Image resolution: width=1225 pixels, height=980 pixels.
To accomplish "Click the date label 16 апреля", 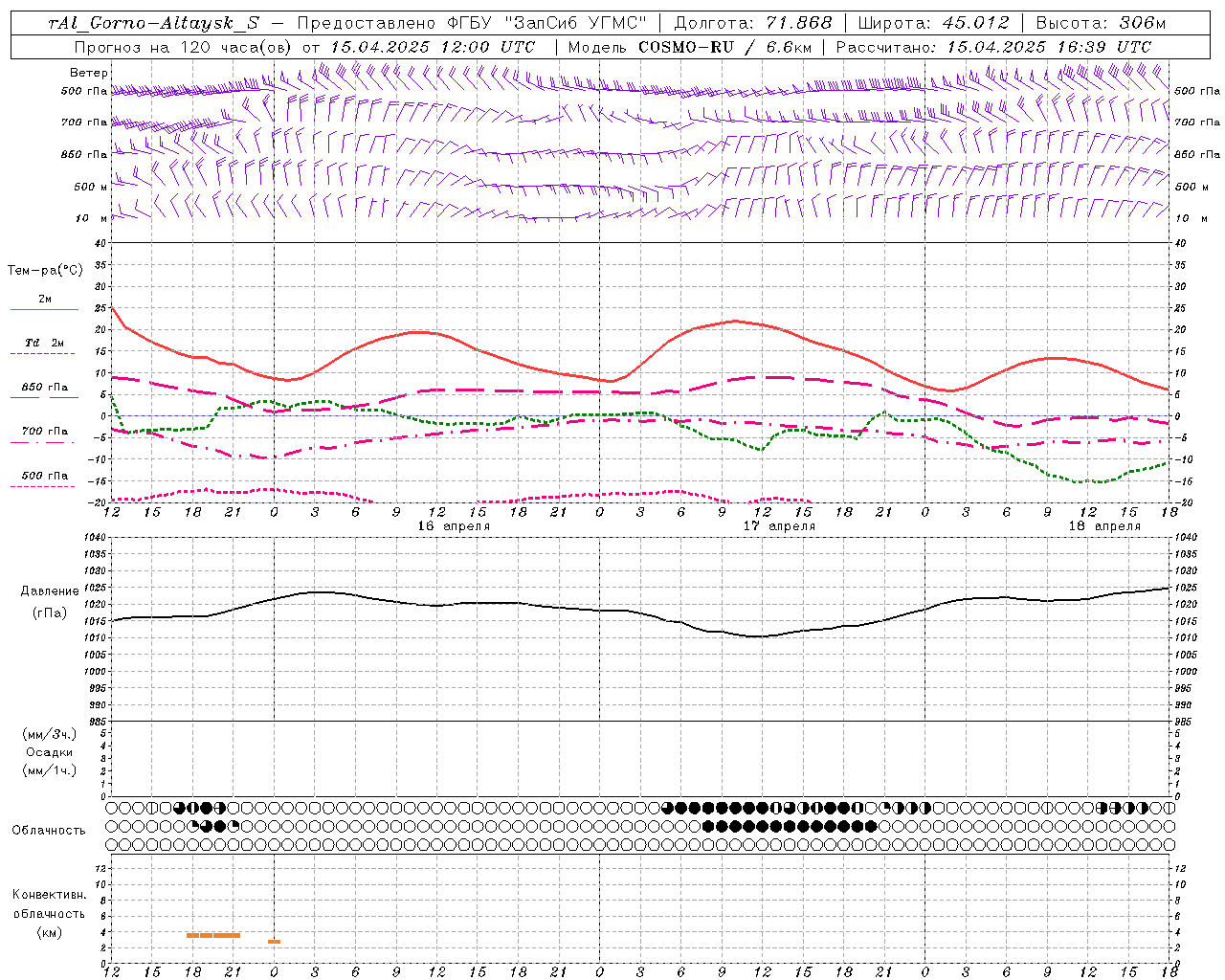I will tap(454, 526).
